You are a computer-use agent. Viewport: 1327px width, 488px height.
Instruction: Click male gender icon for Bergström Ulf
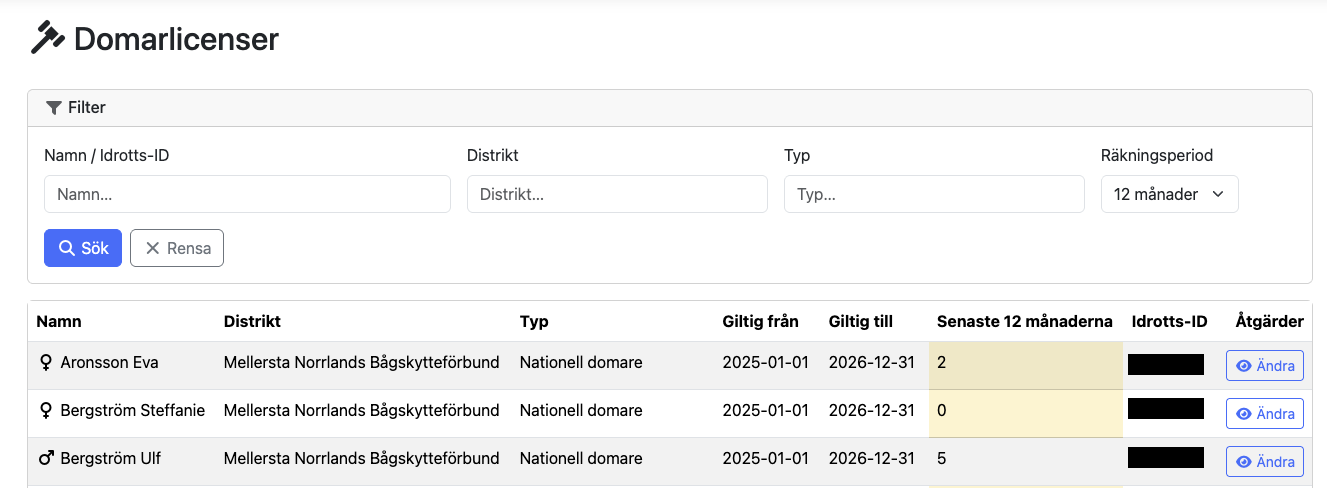pyautogui.click(x=45, y=459)
